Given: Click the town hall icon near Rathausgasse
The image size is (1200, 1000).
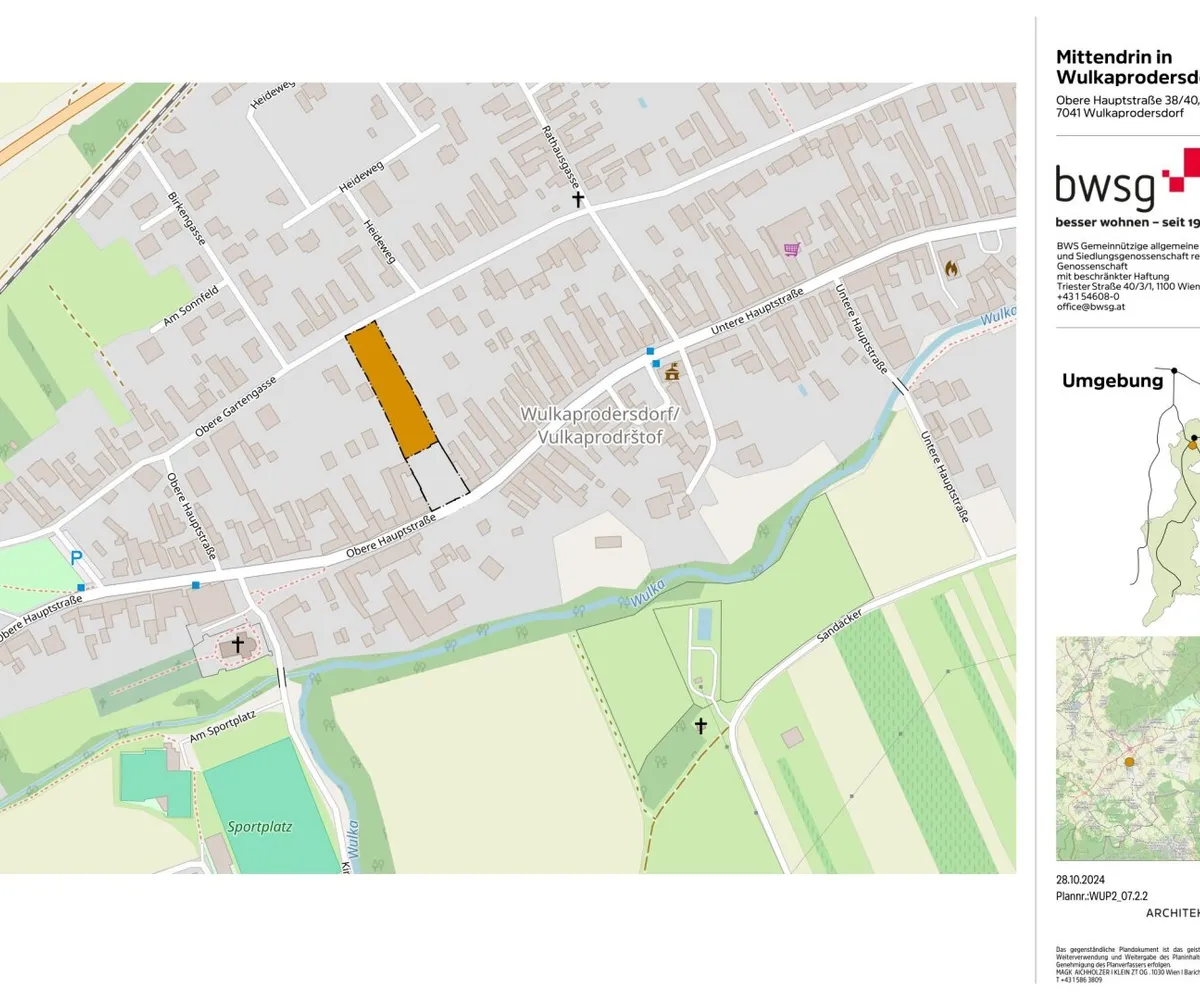Looking at the screenshot, I should [x=672, y=373].
